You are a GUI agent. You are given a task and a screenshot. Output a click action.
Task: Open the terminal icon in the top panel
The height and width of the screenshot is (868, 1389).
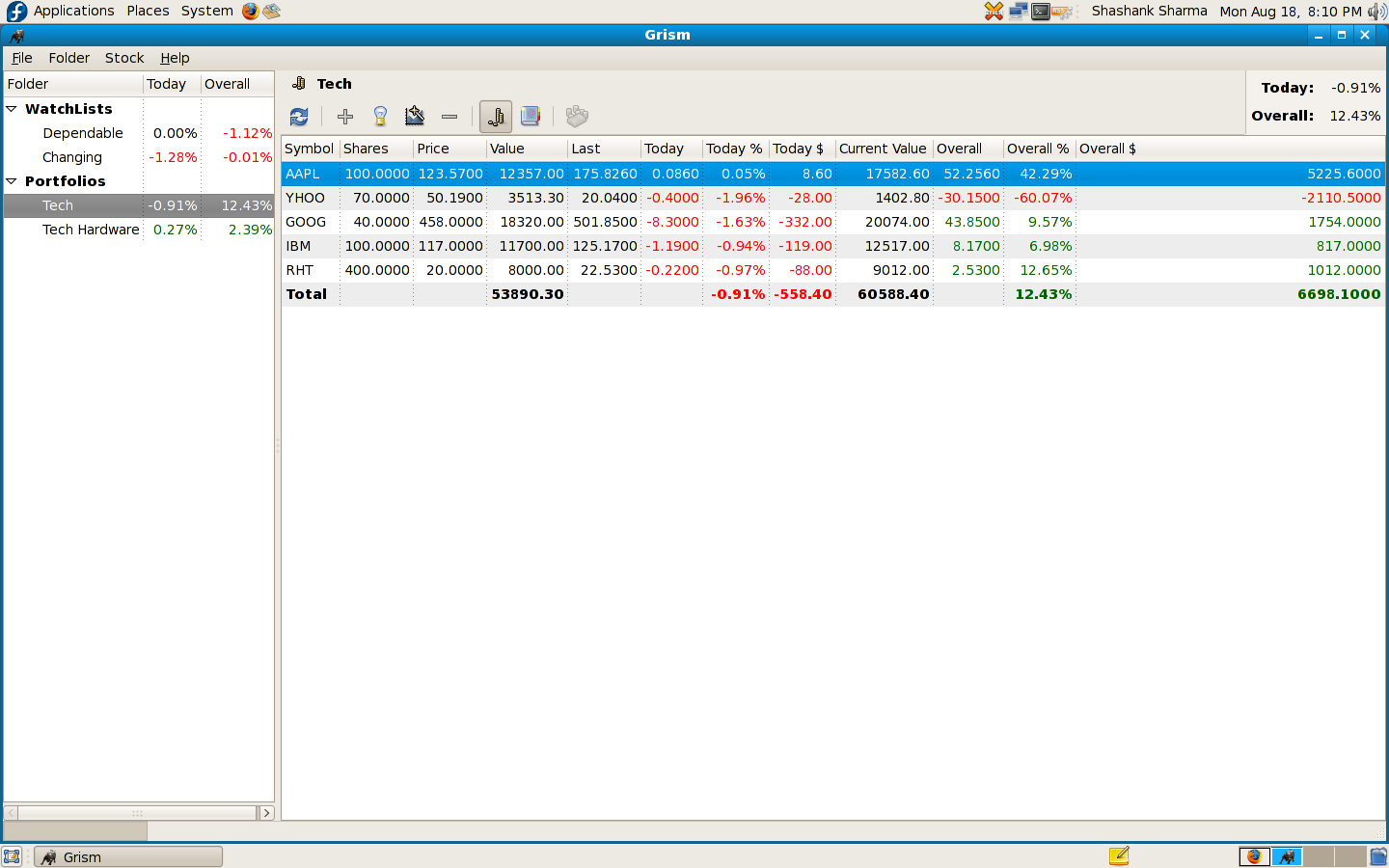tap(1041, 11)
